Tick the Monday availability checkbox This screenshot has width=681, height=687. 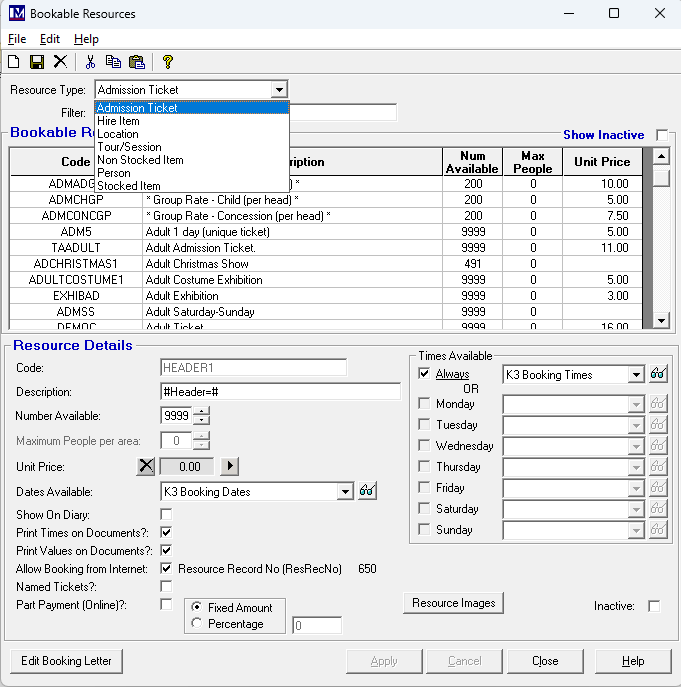click(x=424, y=404)
